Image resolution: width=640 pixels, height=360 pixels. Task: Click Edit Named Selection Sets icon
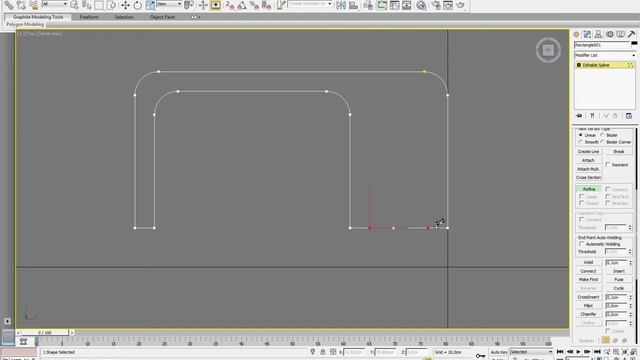coord(281,5)
